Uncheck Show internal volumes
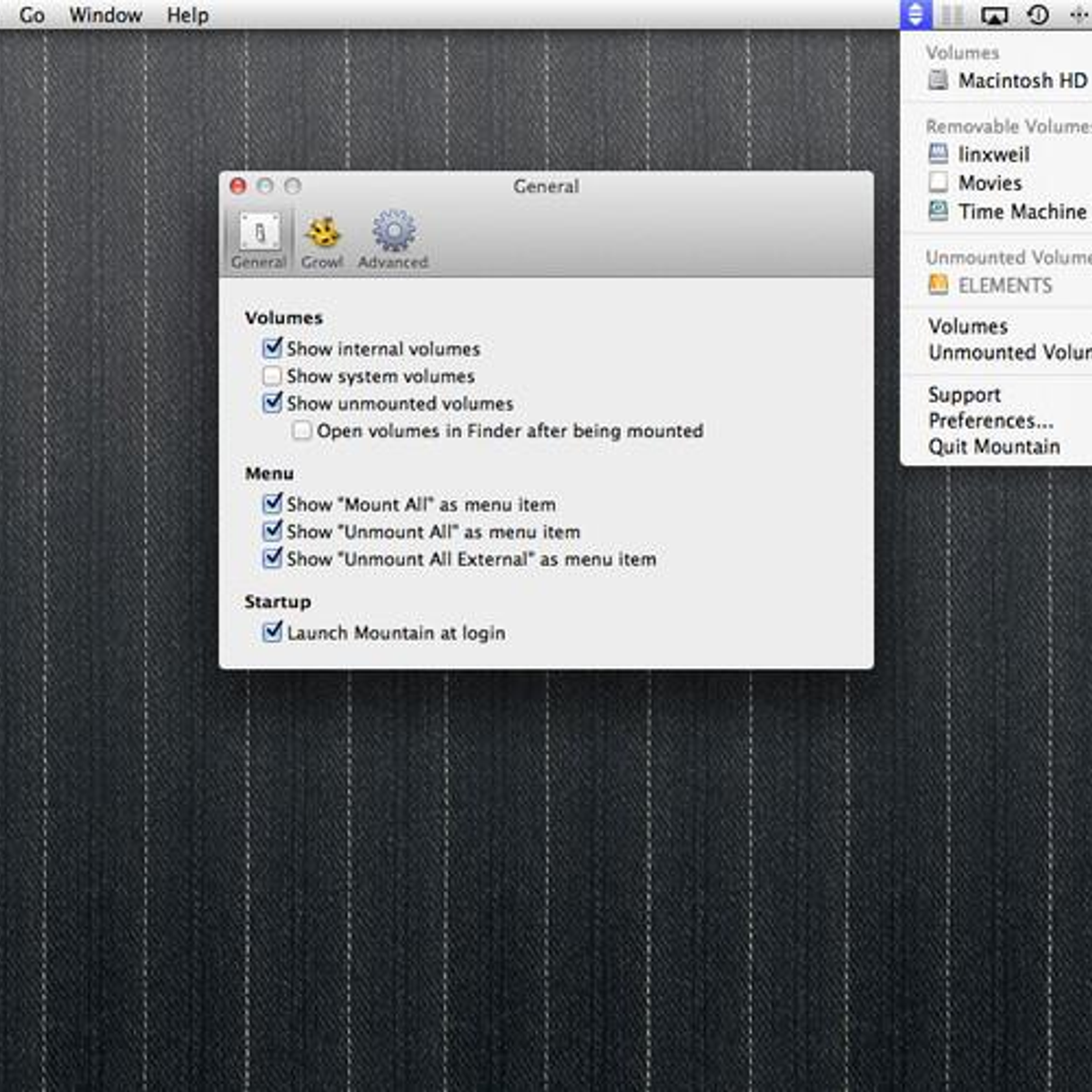 pos(272,349)
